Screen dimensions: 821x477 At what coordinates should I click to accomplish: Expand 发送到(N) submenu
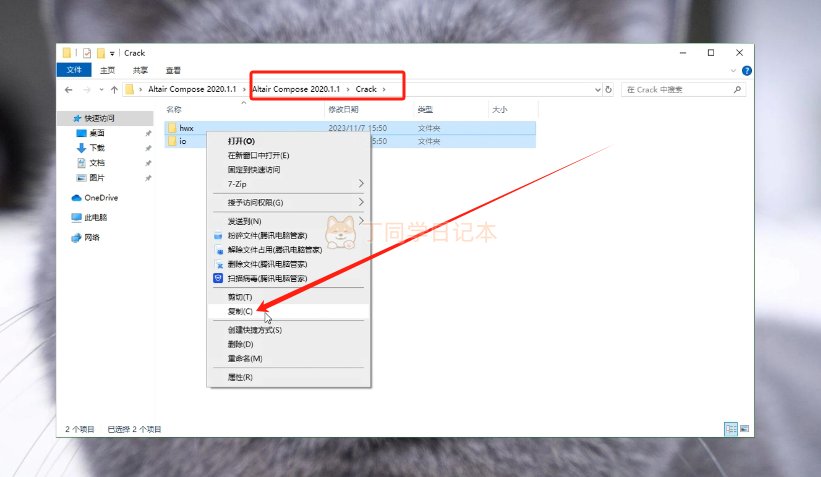point(289,221)
